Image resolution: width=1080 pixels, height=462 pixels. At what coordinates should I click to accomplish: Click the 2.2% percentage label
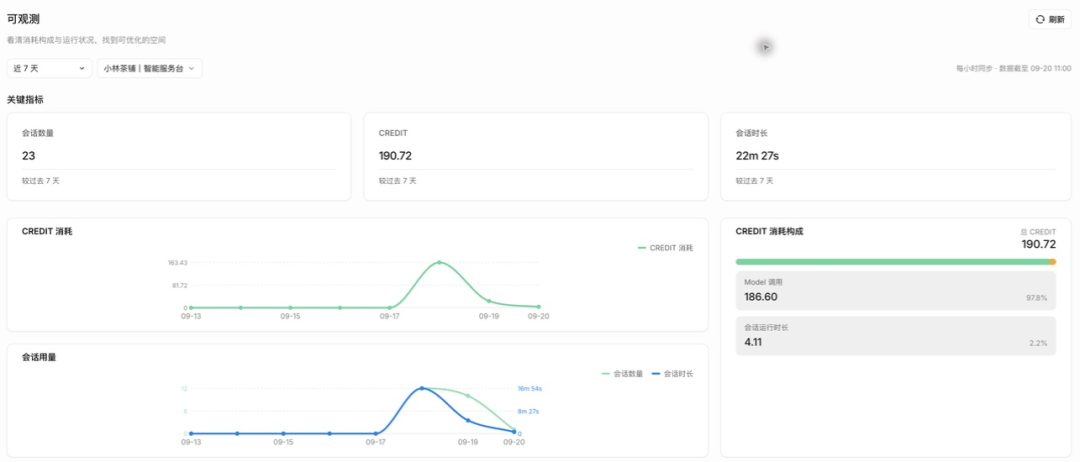[1038, 343]
